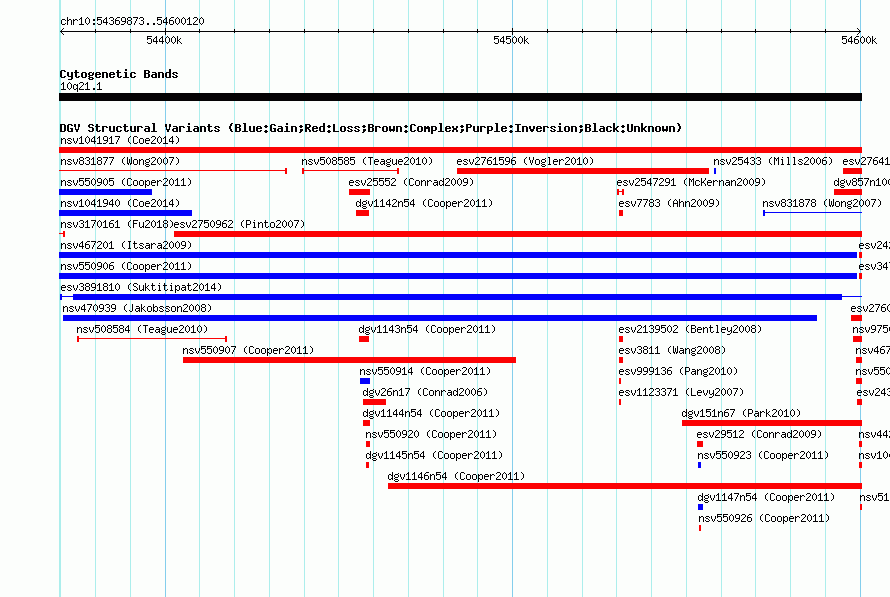Image resolution: width=890 pixels, height=597 pixels.
Task: Open nsv508585 (Teague2010) variant
Action: (367, 161)
